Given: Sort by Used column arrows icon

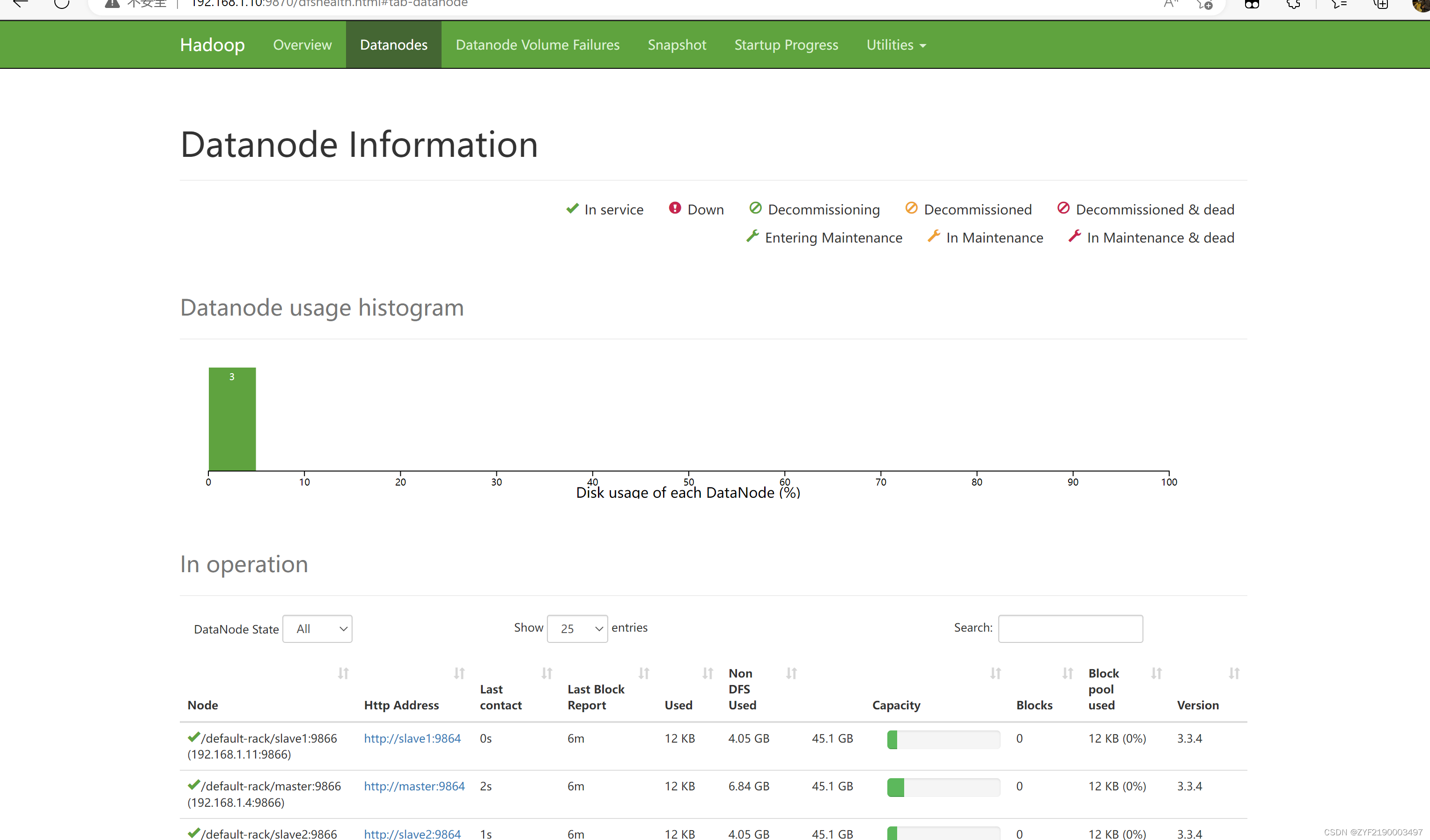Looking at the screenshot, I should click(x=707, y=673).
